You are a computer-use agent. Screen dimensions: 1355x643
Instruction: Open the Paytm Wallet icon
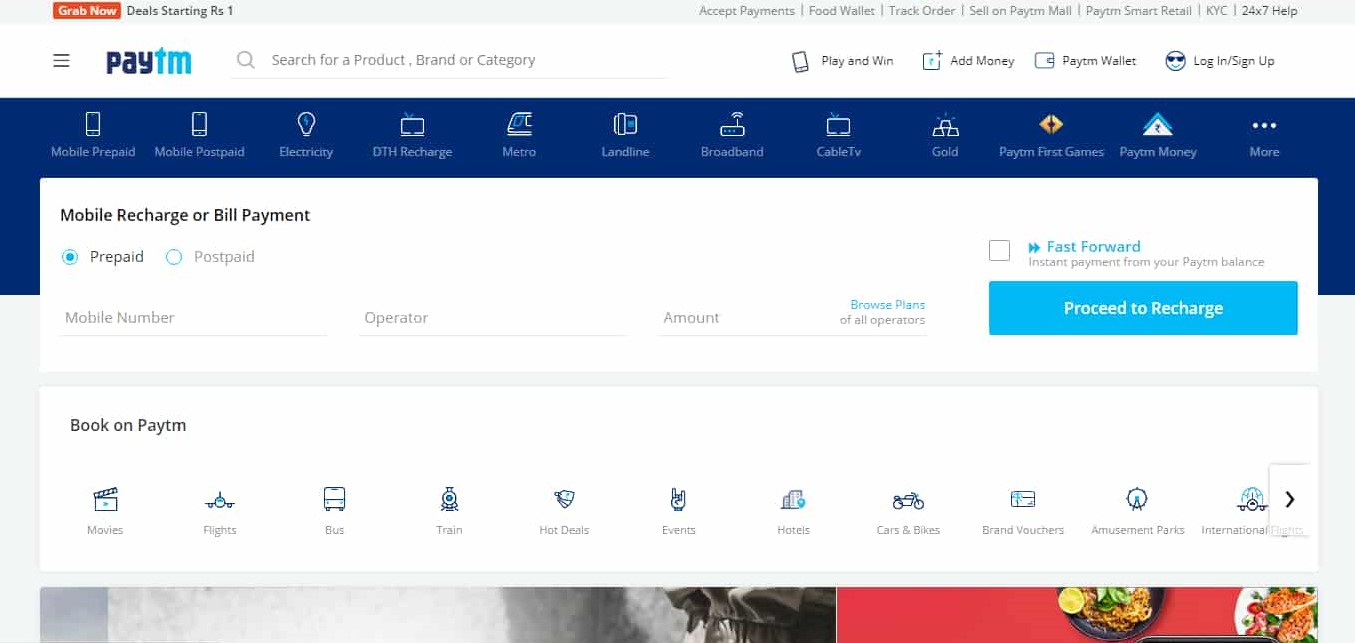point(1044,60)
